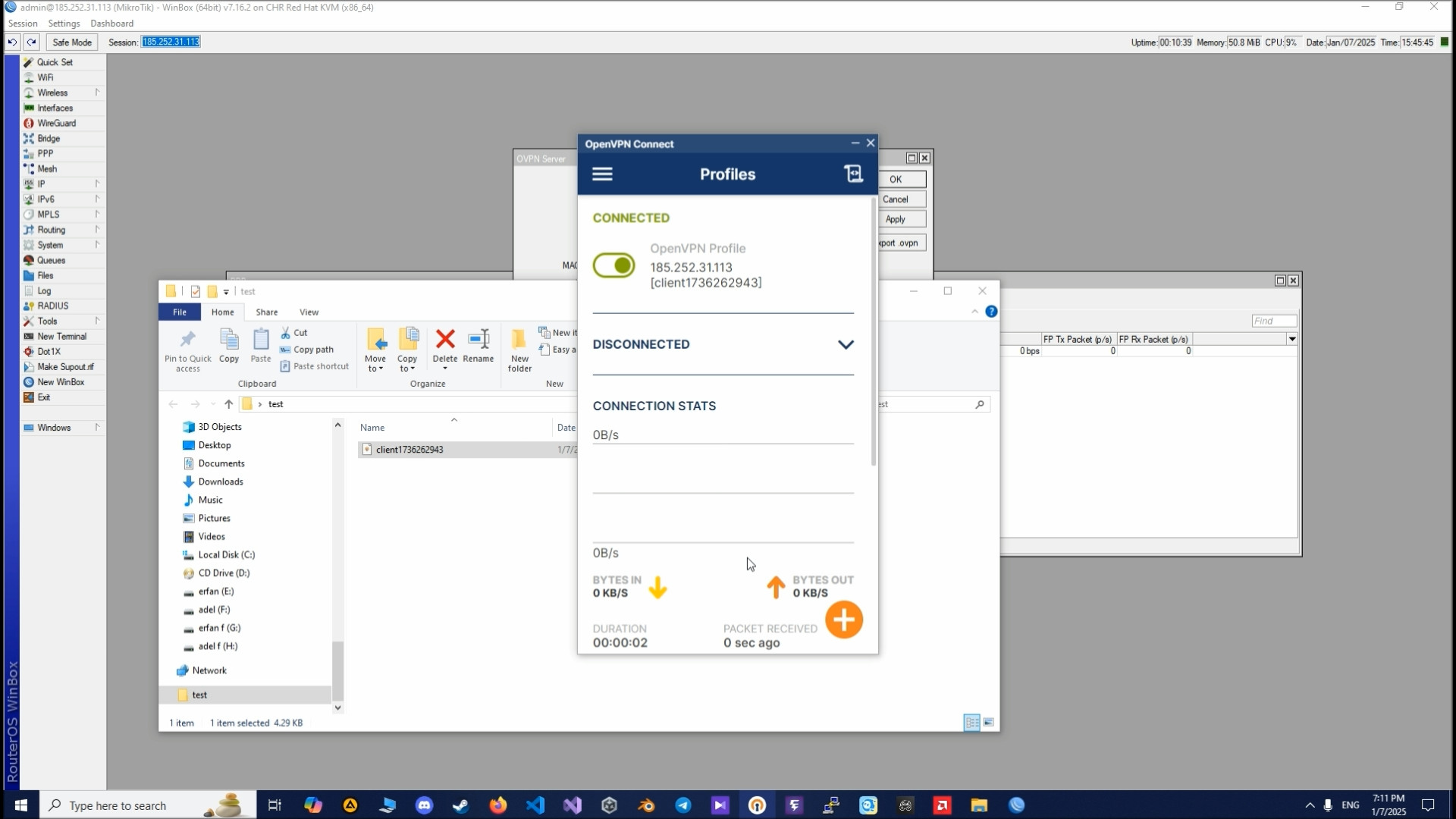
Task: Click Copy path in Explorer ribbon
Action: coord(306,350)
